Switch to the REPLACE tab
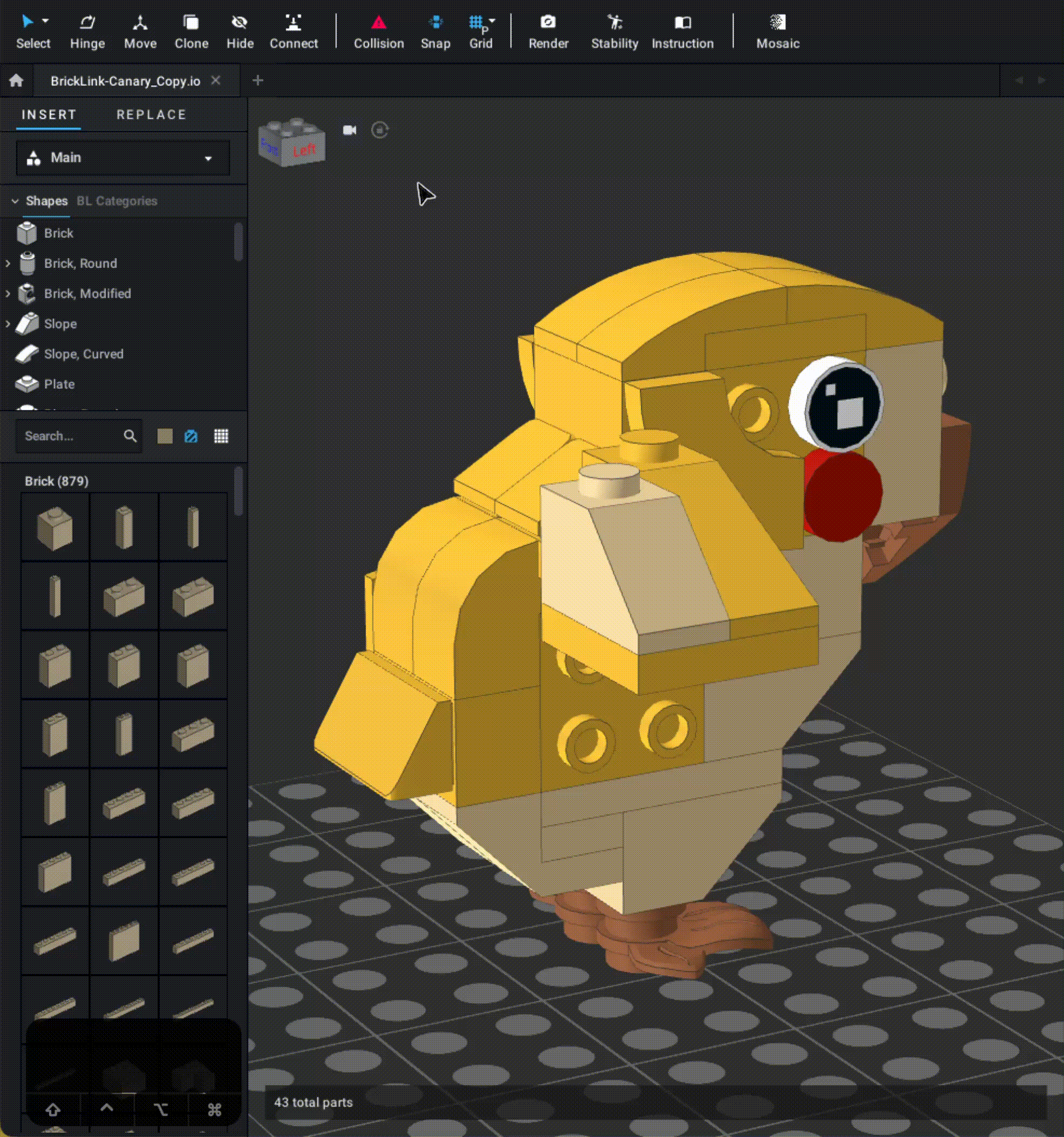This screenshot has height=1137, width=1064. tap(151, 115)
